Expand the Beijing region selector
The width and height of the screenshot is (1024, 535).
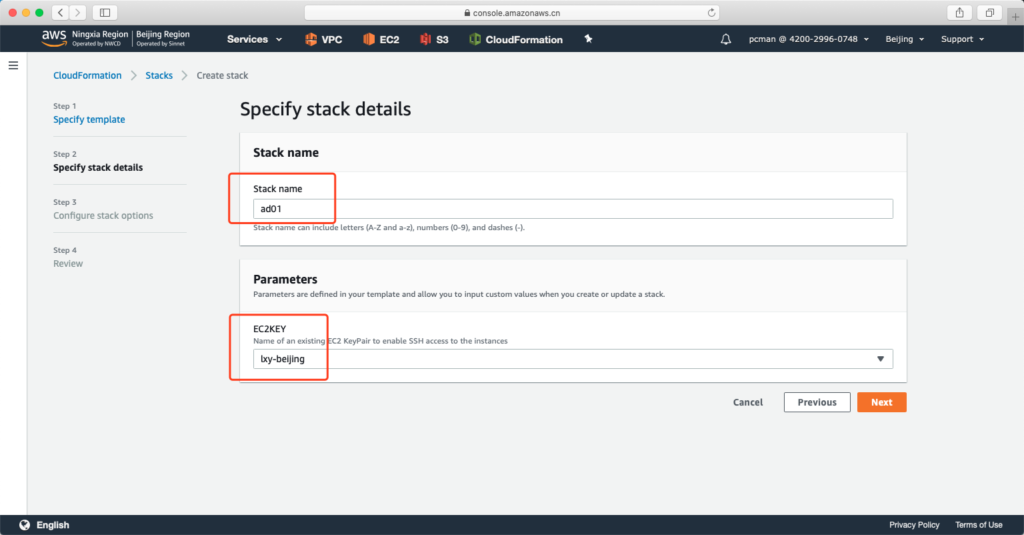coord(905,40)
